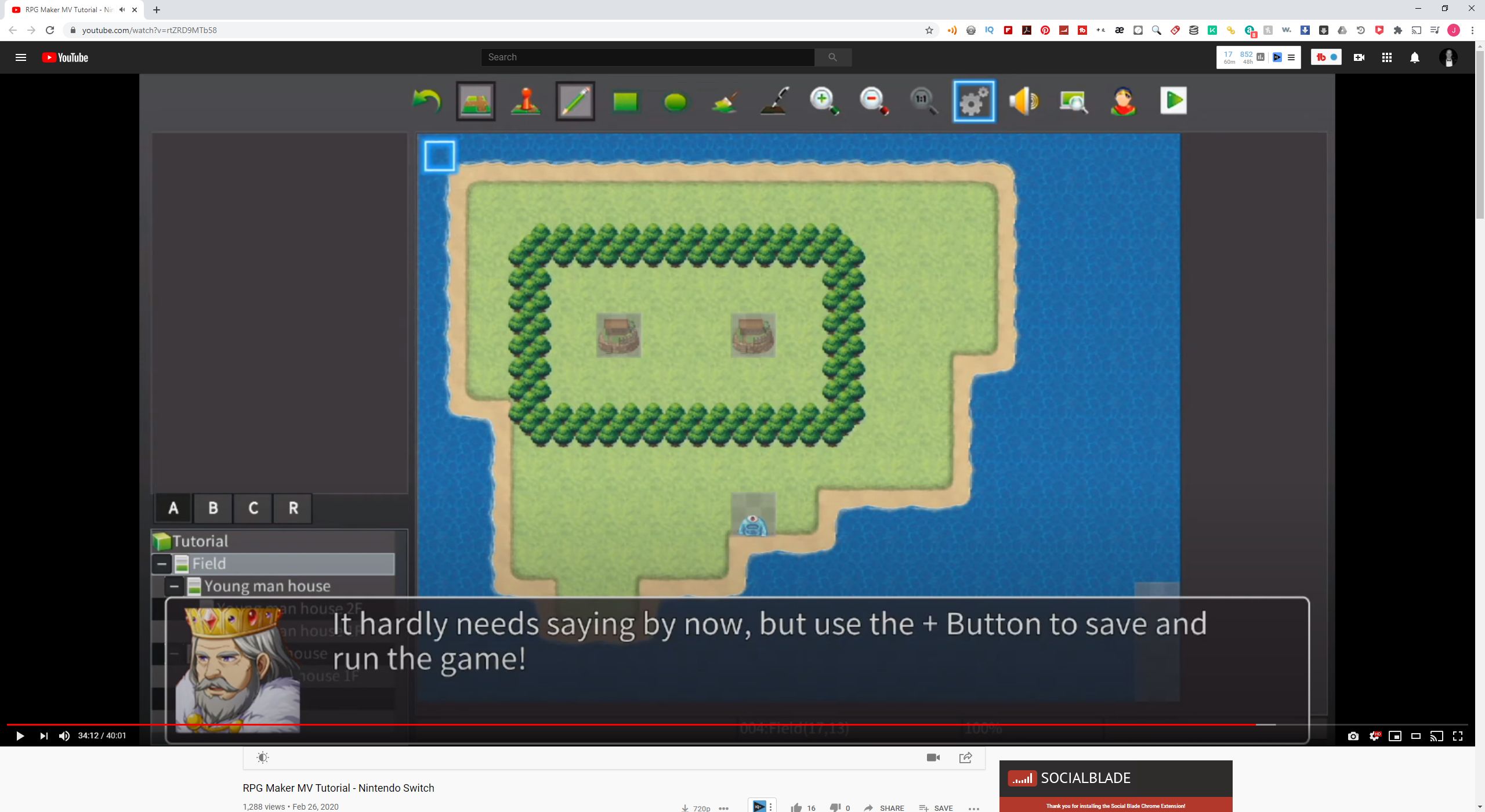
Task: Click the Create video camera icon
Action: tap(1359, 57)
